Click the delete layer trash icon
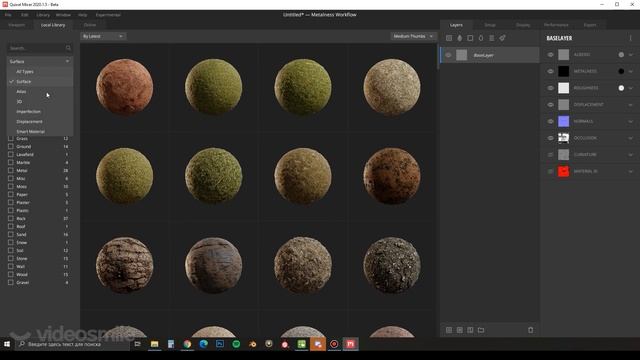This screenshot has height=360, width=640. coord(531,330)
